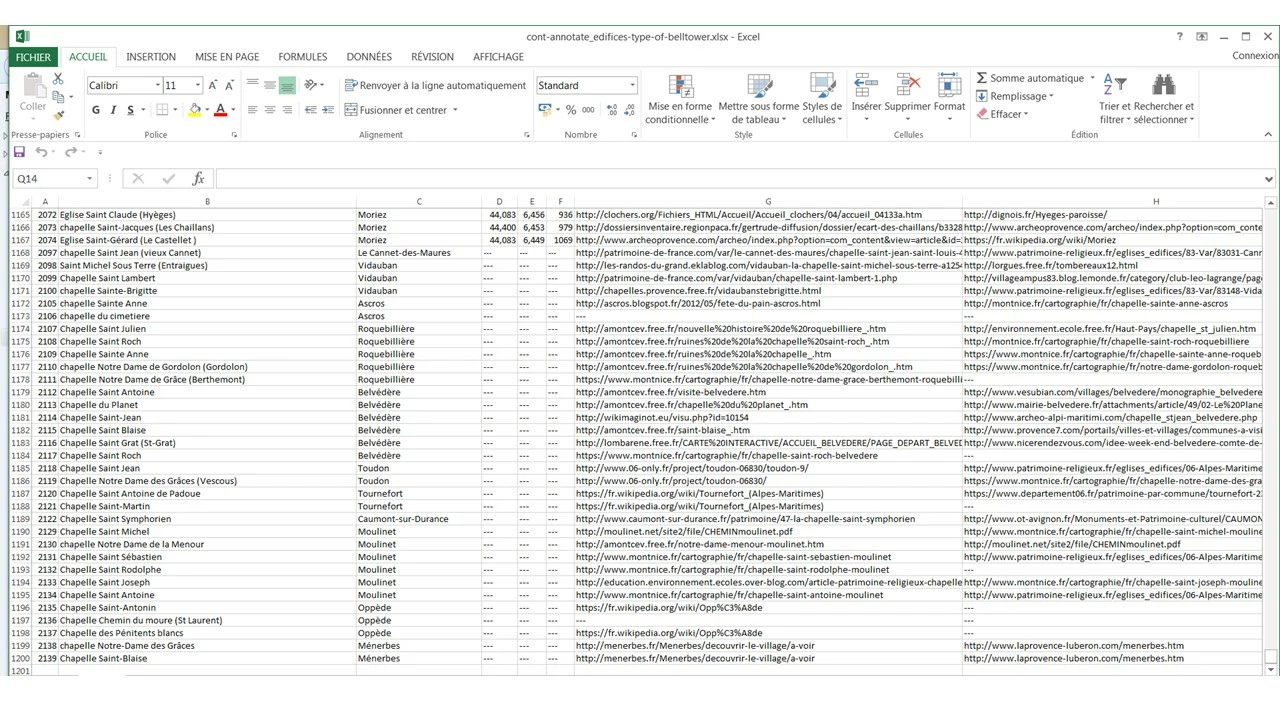Open the Effacer clear menu

click(x=1003, y=114)
